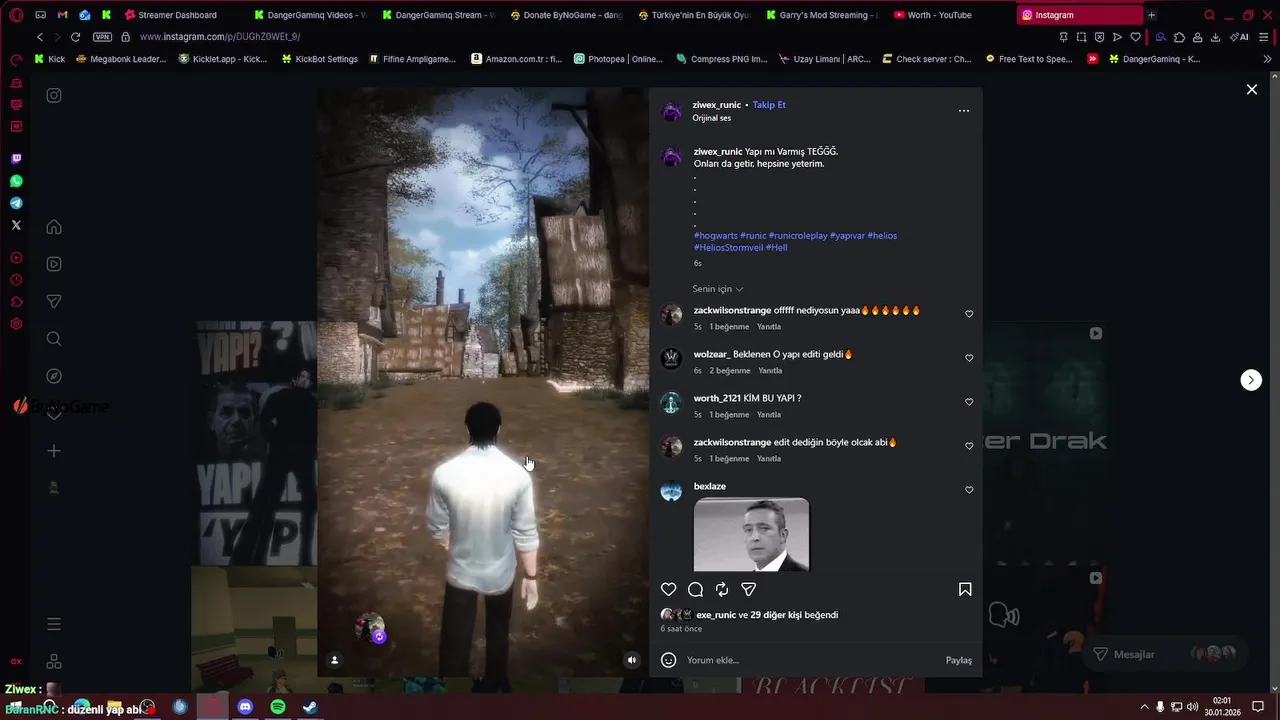Open Instagram logo in left sidebar
Image resolution: width=1280 pixels, height=720 pixels.
[54, 96]
